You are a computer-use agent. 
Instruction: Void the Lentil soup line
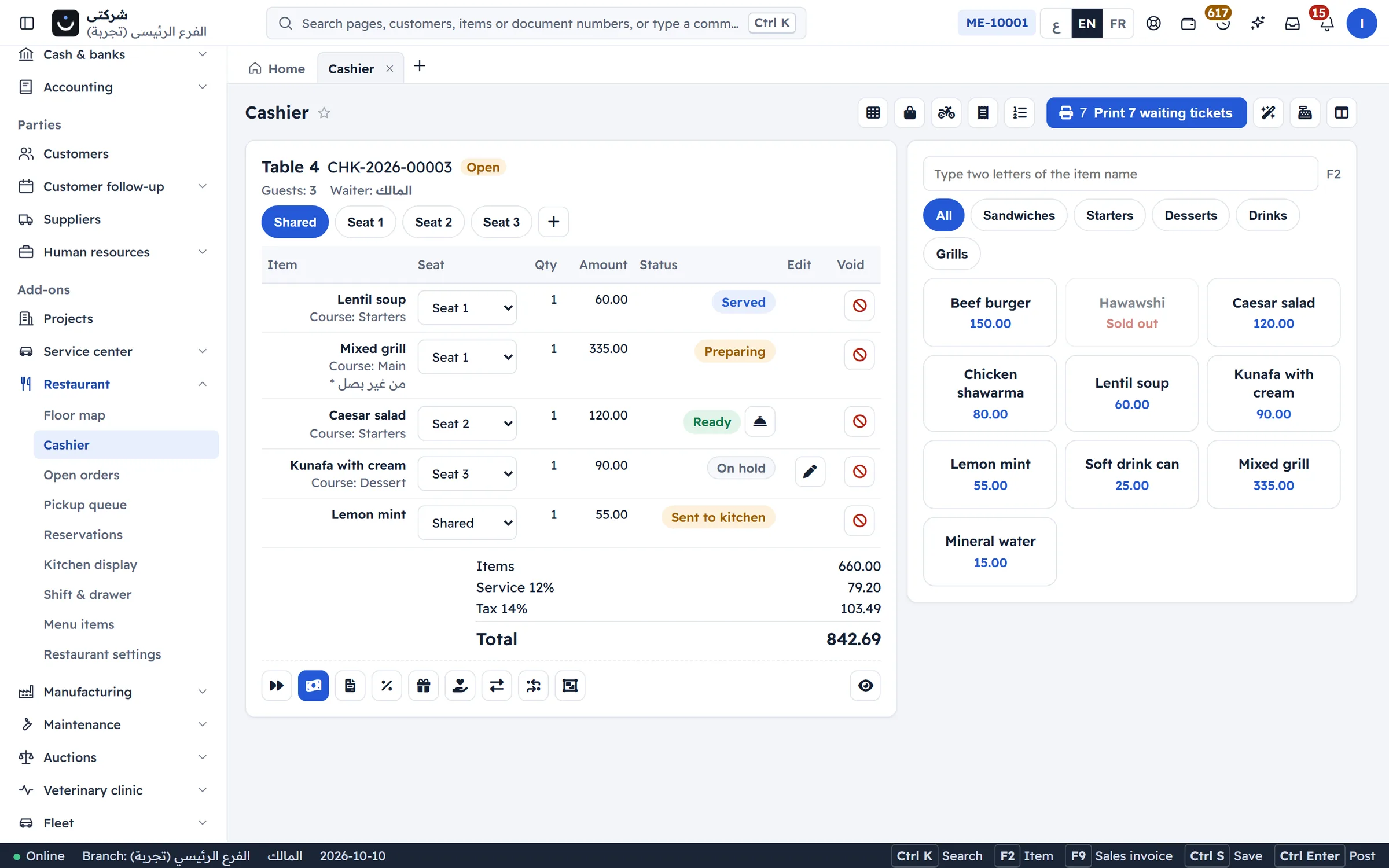[859, 306]
